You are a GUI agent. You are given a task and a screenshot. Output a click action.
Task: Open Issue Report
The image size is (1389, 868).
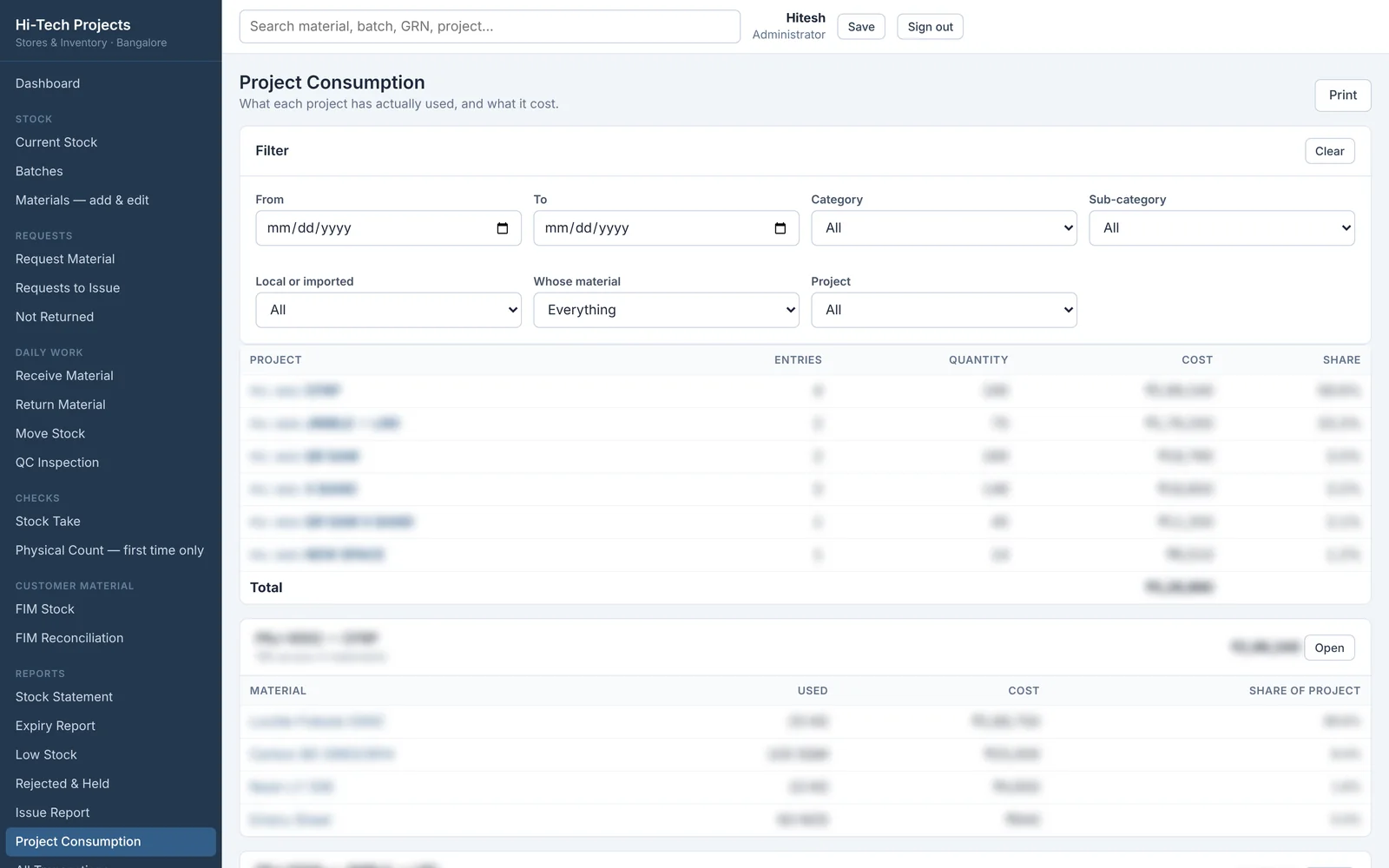[110, 812]
